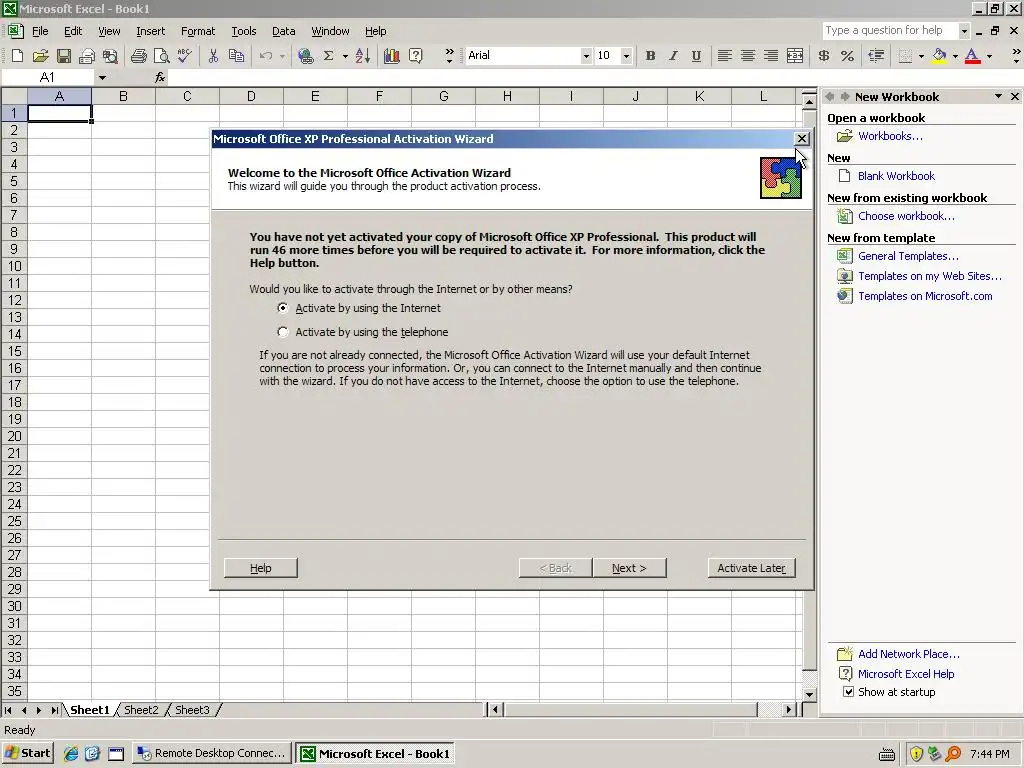
Task: Open the Borders dropdown arrow
Action: (921, 56)
